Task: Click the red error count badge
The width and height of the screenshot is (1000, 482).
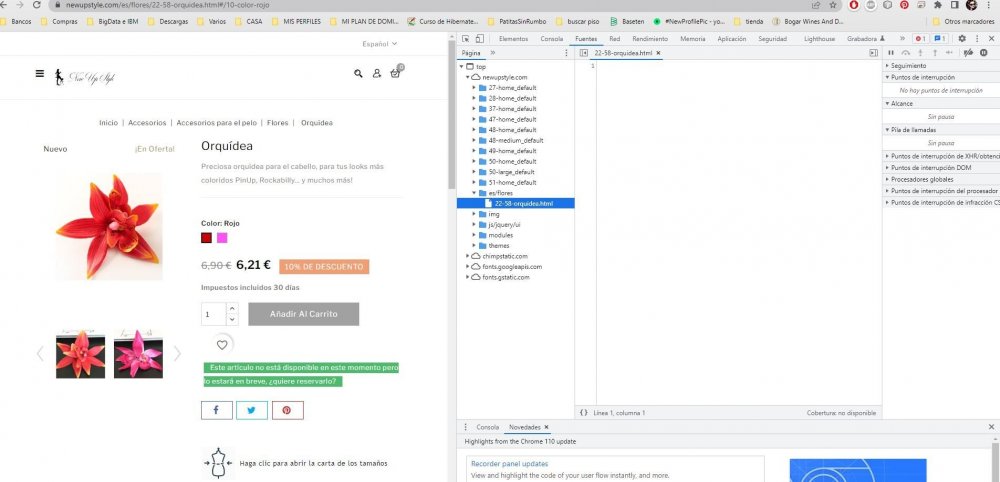Action: (920, 39)
